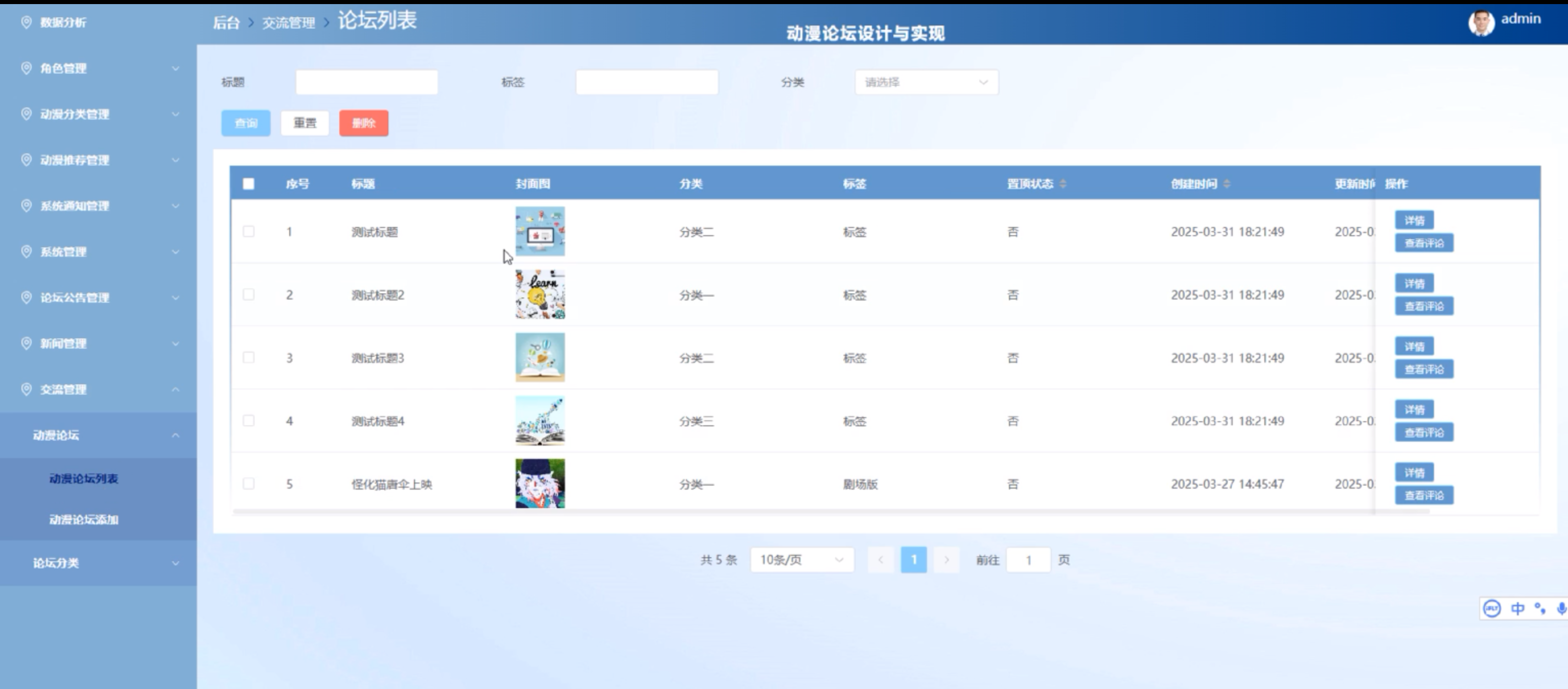
Task: Open the 分类 请选择 dropdown
Action: (926, 82)
